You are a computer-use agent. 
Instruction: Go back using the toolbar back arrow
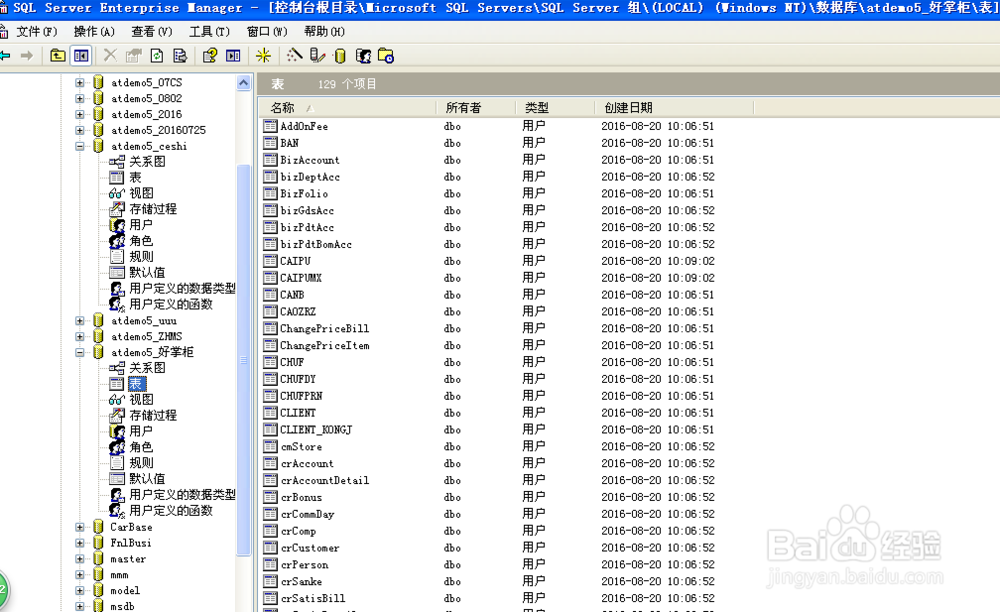coord(5,56)
